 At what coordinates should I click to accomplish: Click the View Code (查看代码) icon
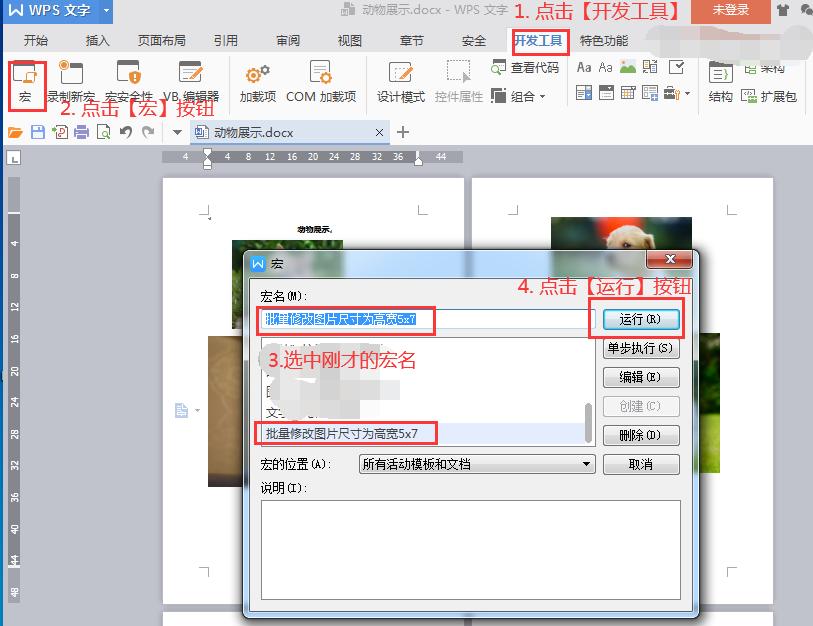click(530, 67)
